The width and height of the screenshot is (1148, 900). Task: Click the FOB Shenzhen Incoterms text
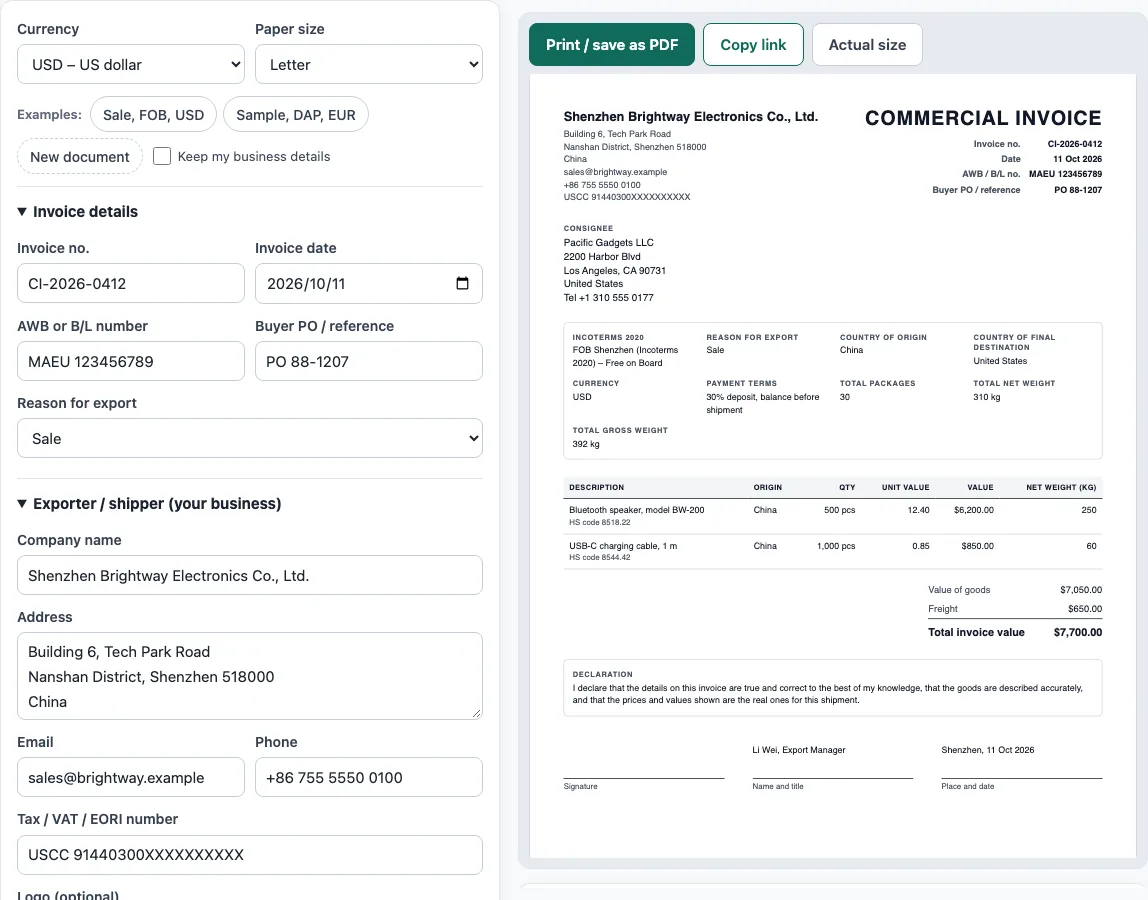pos(625,357)
